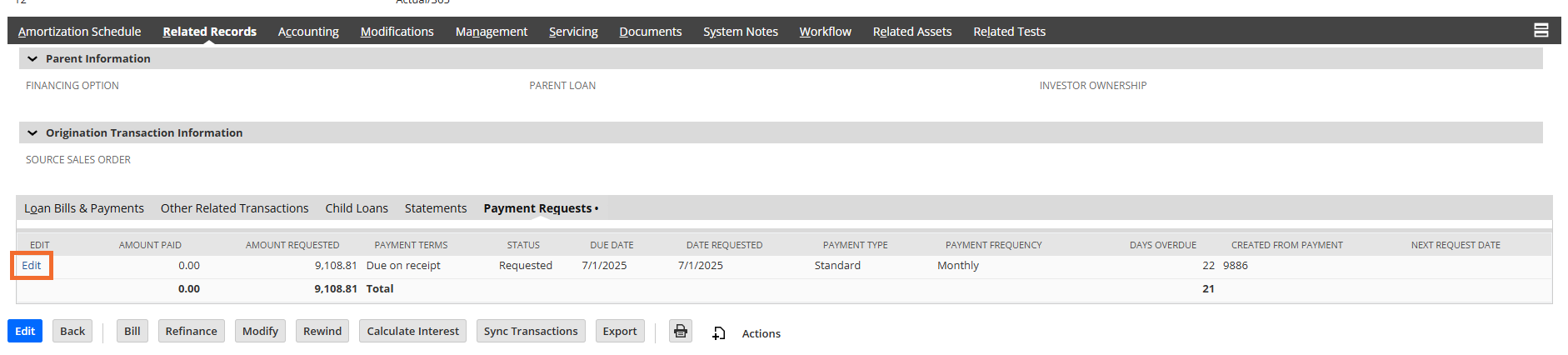Click Edit link in payment request row
The height and width of the screenshot is (355, 1568).
32,266
